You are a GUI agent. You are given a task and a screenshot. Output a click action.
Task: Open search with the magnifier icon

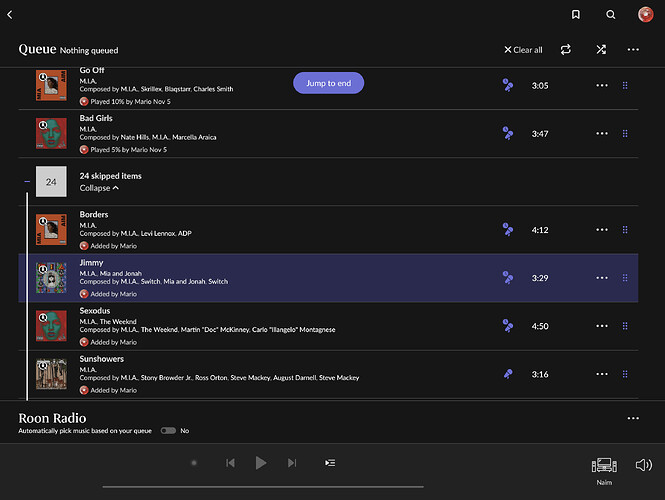(x=610, y=15)
